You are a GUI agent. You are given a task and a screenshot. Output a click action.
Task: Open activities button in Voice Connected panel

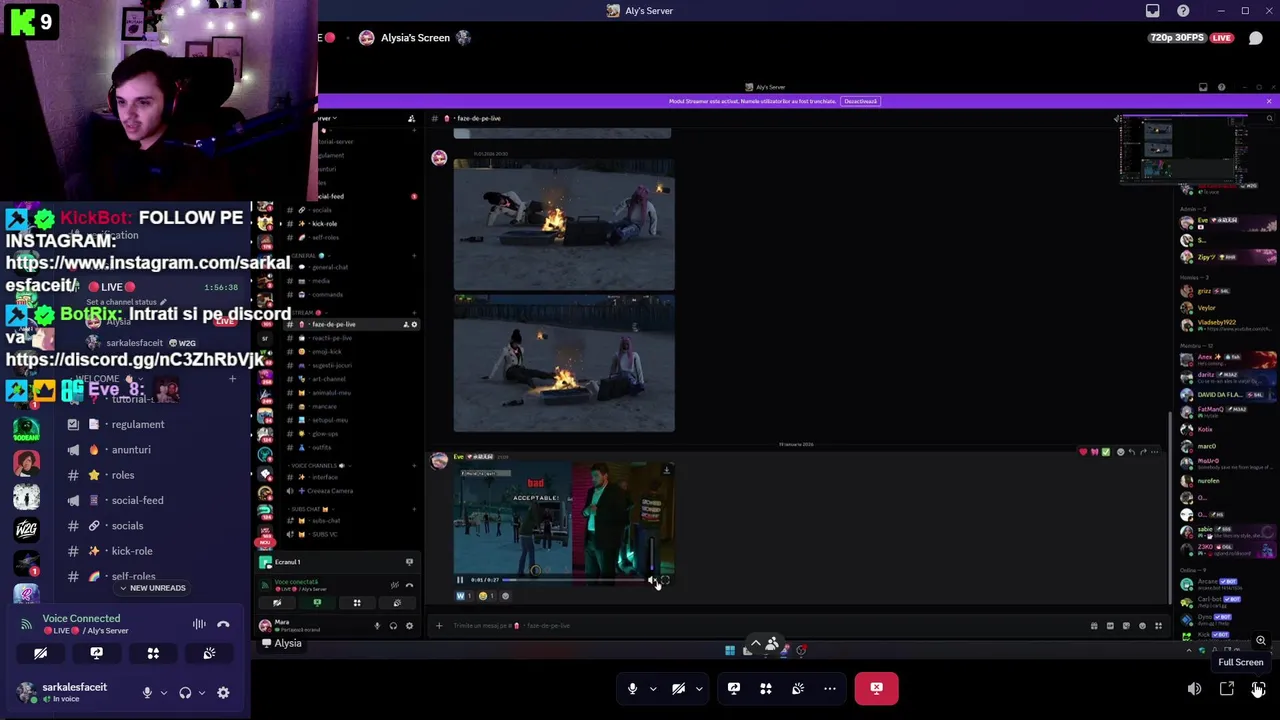[153, 653]
